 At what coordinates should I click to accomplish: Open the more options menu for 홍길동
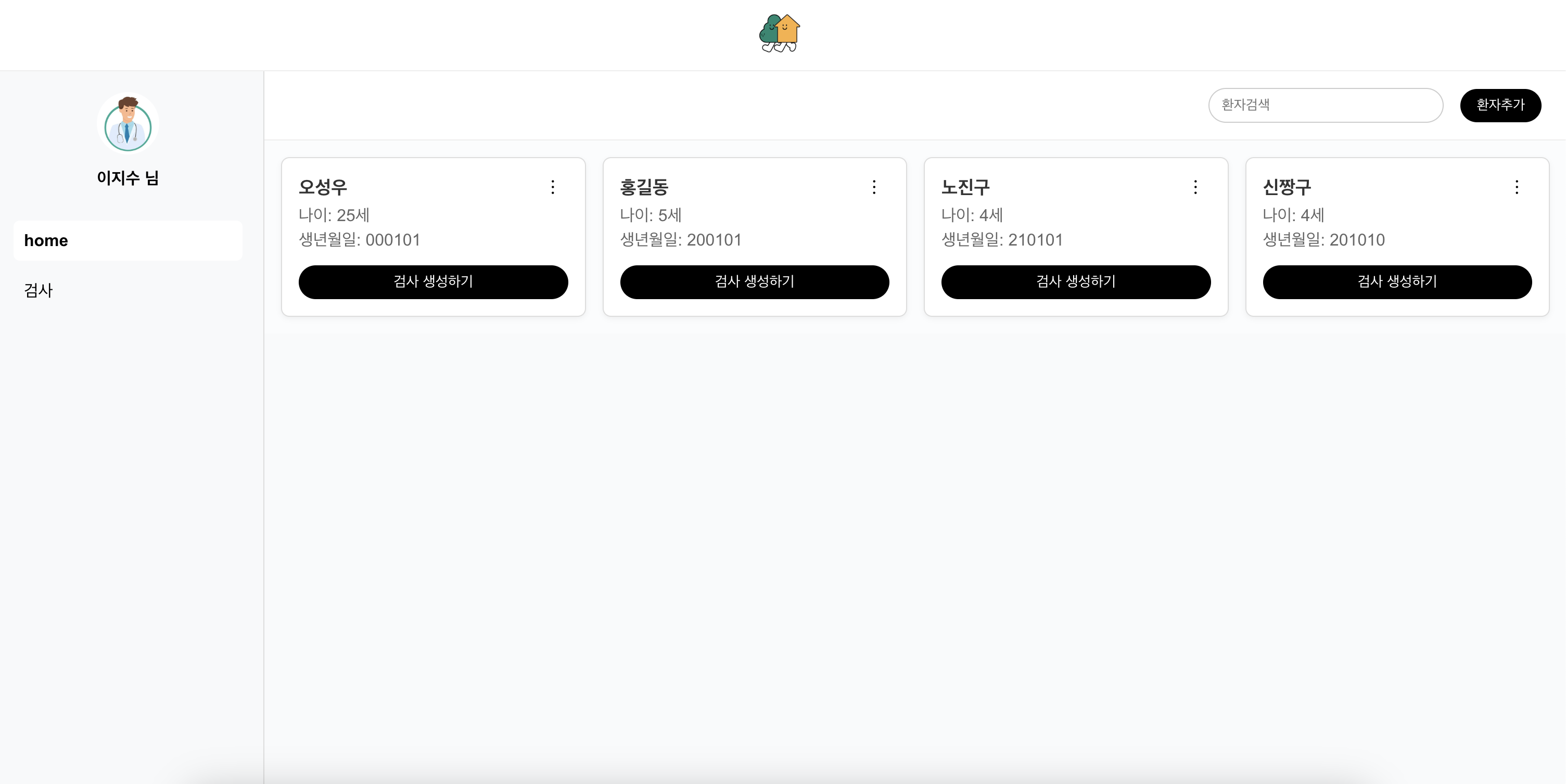[874, 187]
